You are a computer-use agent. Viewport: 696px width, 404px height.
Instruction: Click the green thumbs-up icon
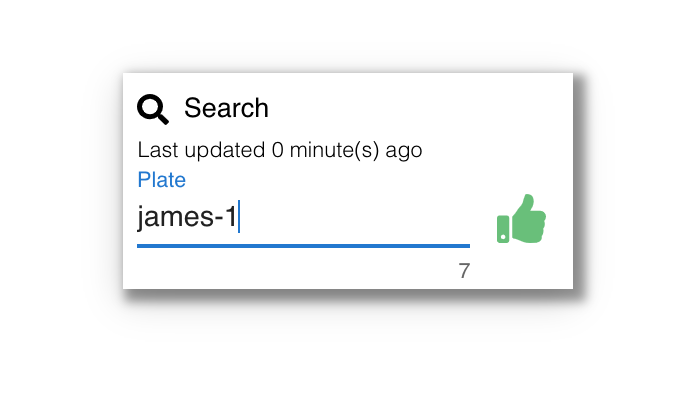(521, 219)
